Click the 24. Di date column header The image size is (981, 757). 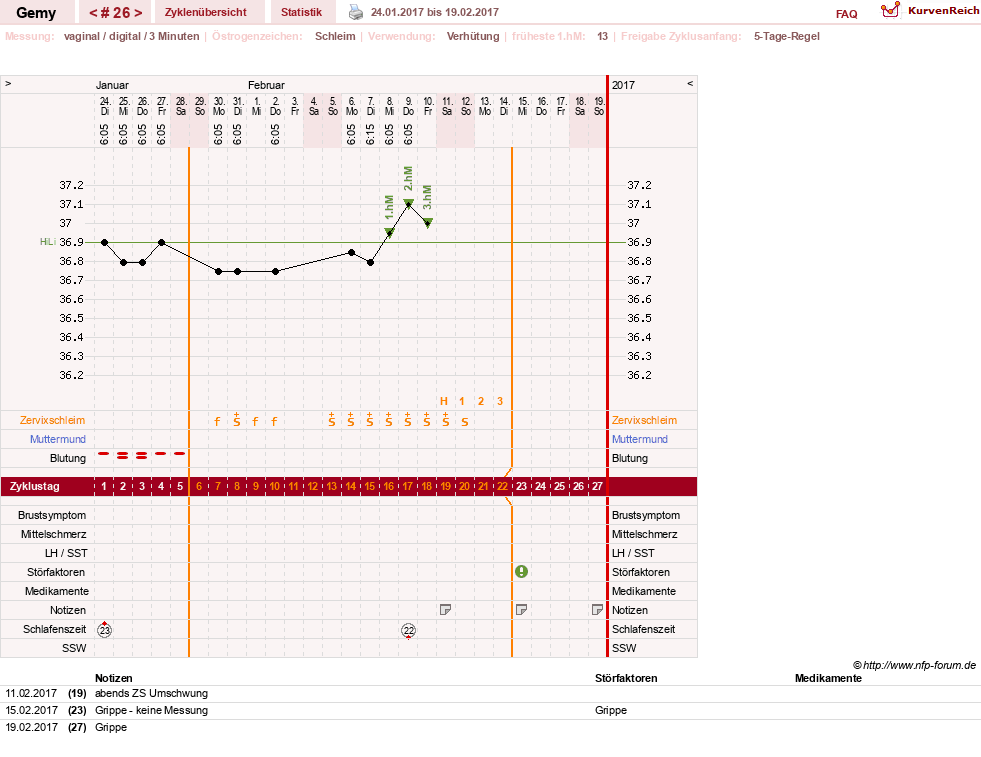point(104,106)
